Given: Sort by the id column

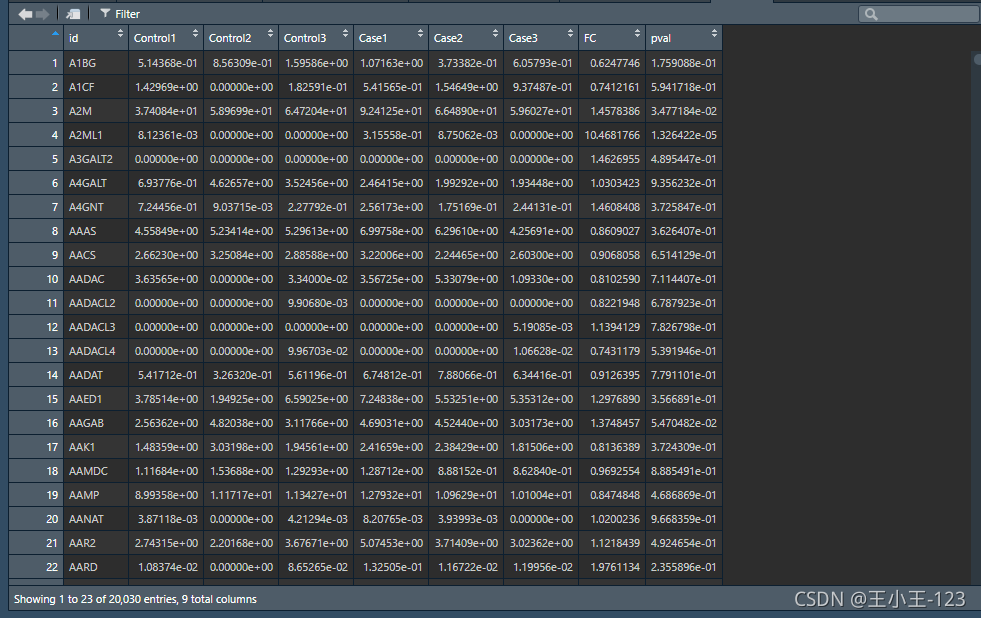Looking at the screenshot, I should pyautogui.click(x=96, y=38).
